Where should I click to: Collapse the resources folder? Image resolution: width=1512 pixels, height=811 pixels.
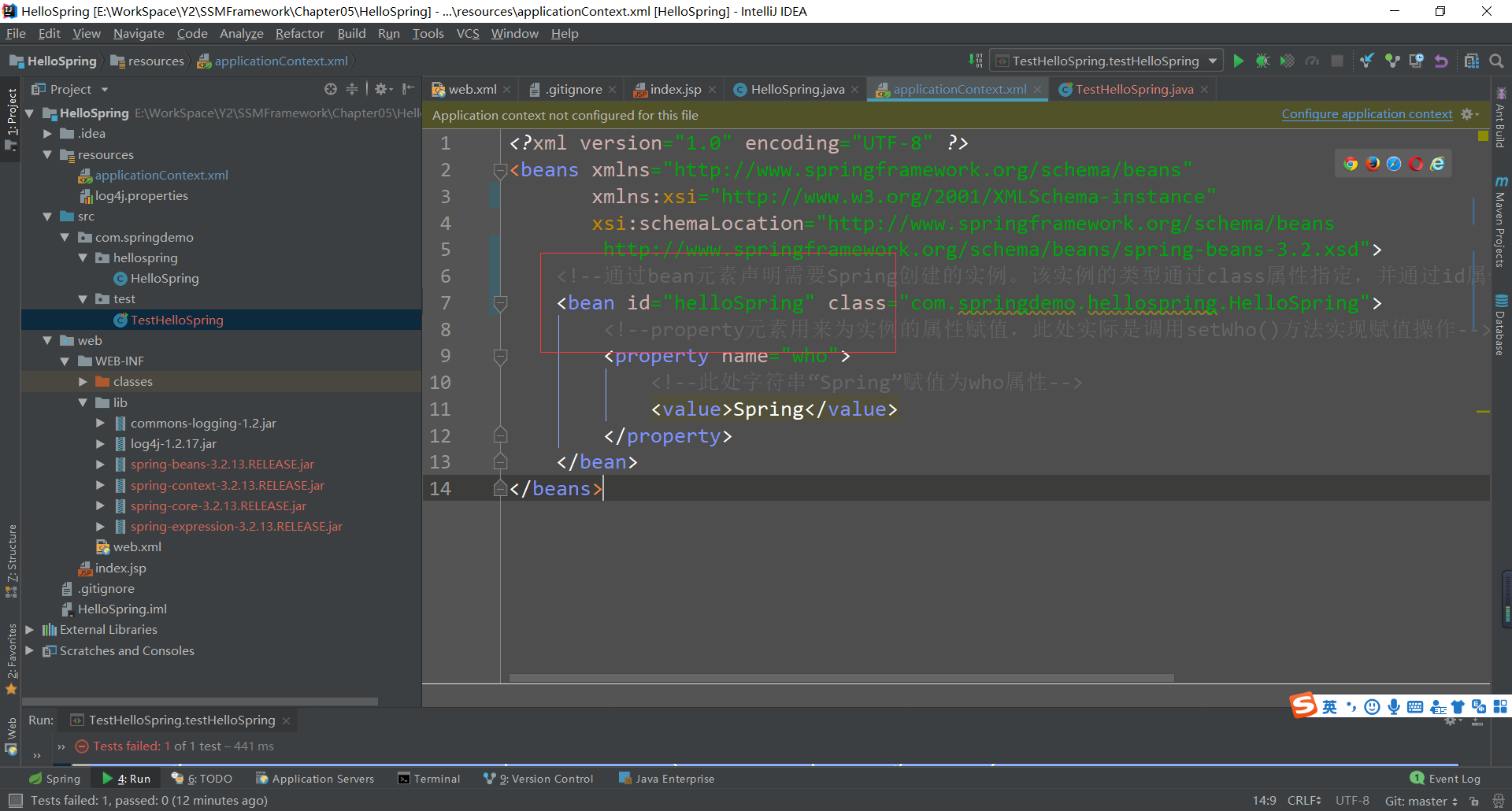pyautogui.click(x=47, y=155)
